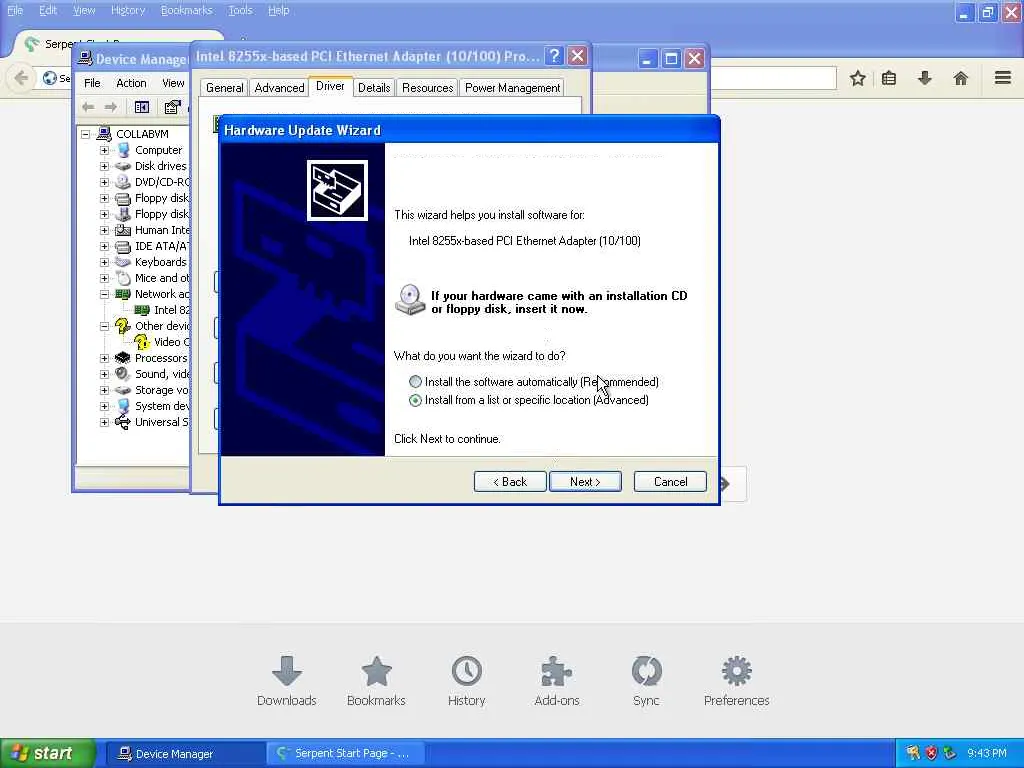Open the browser Tools menu
The height and width of the screenshot is (768, 1024).
pyautogui.click(x=240, y=10)
